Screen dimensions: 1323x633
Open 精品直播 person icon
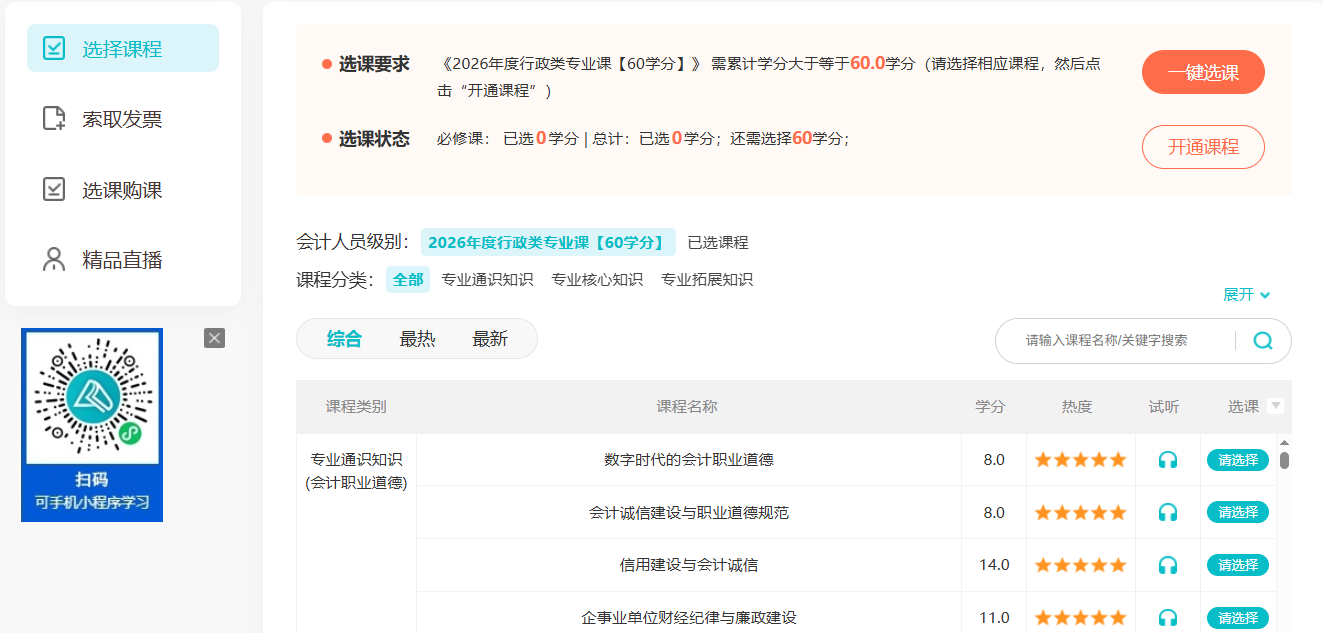(x=54, y=260)
